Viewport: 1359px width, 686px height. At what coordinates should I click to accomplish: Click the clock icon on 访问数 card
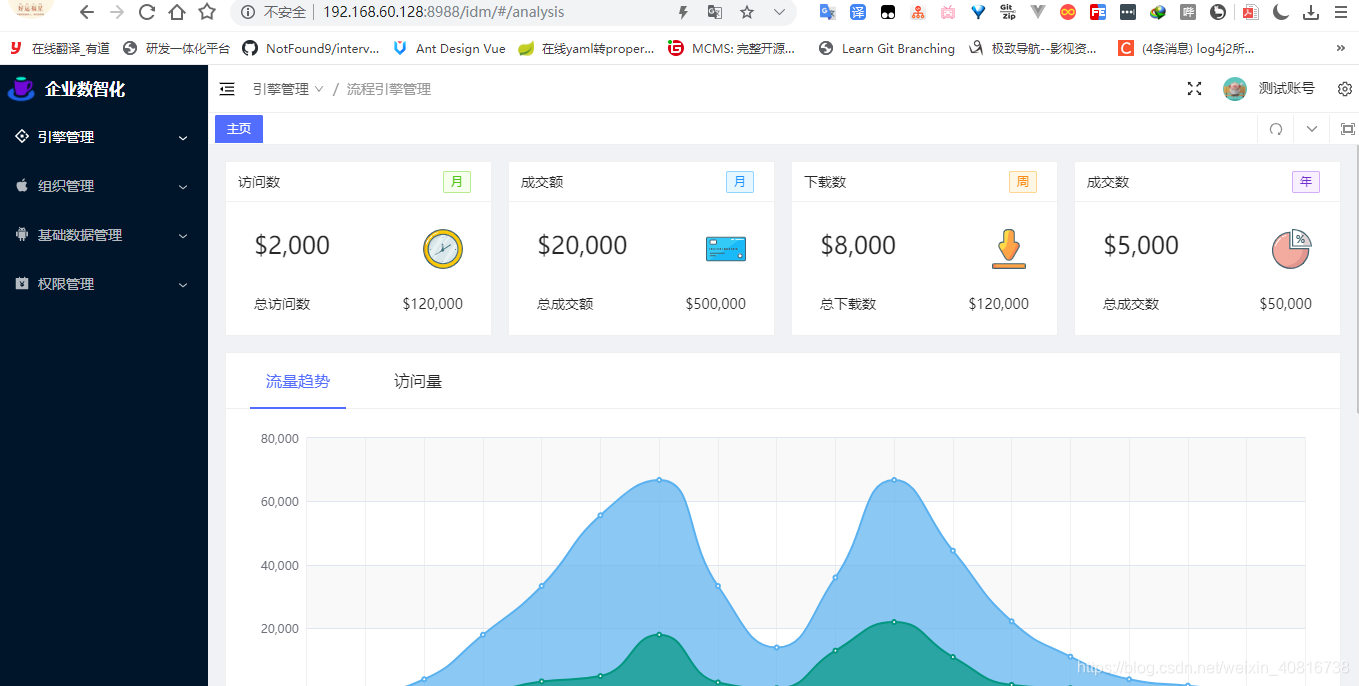[x=443, y=249]
